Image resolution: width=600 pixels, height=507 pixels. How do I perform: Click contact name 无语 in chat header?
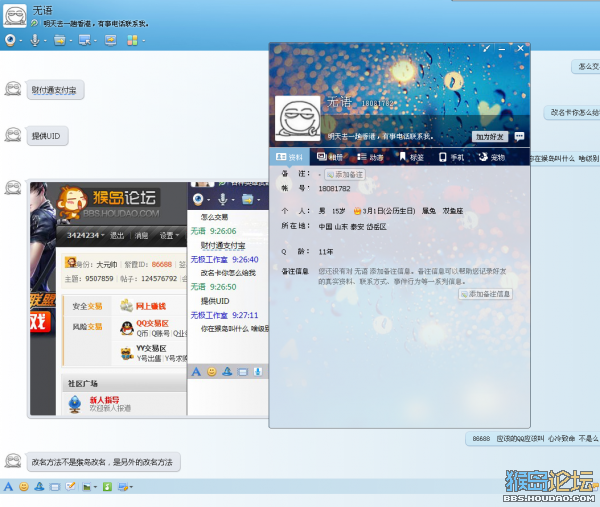pyautogui.click(x=42, y=10)
